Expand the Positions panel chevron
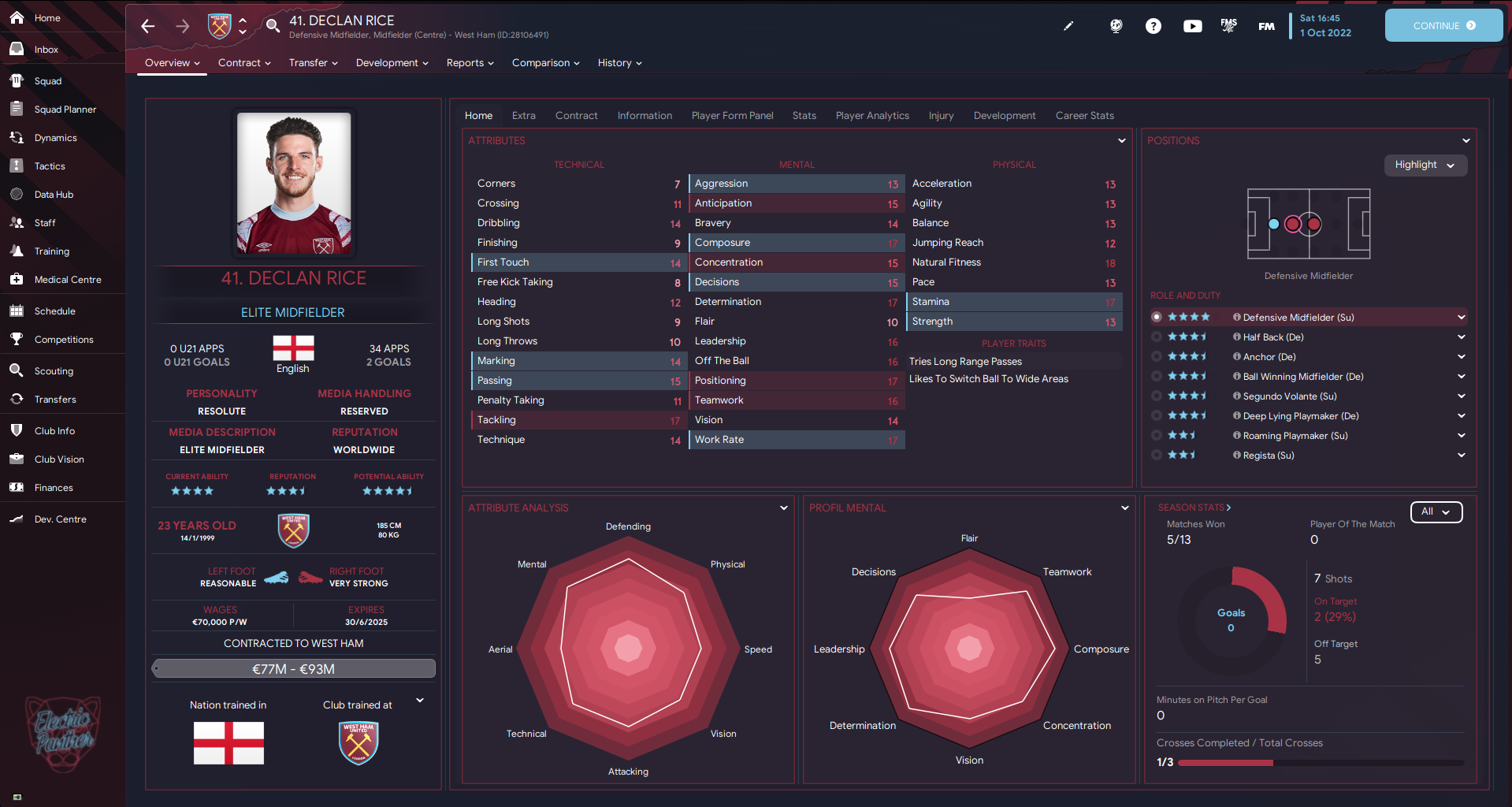 [1466, 140]
